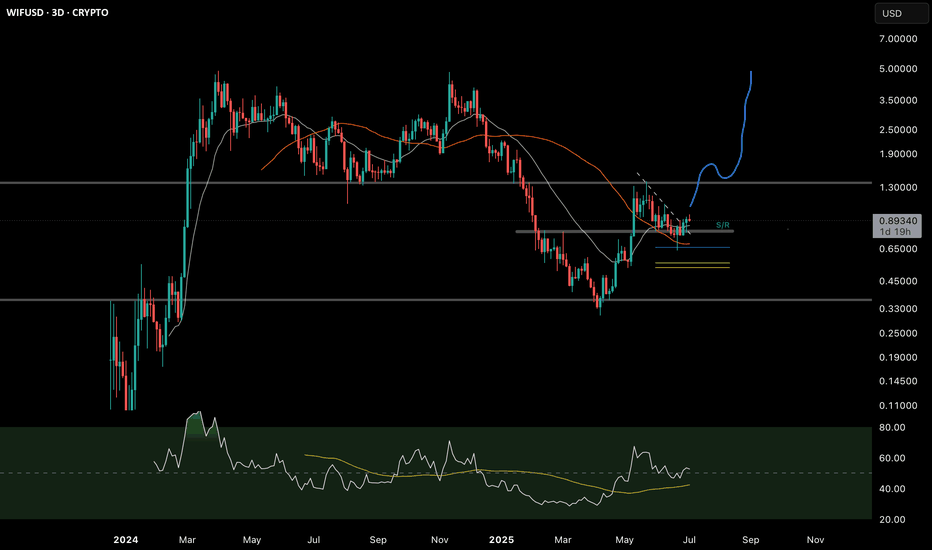Open the USD currency selector
Image resolution: width=932 pixels, height=550 pixels.
coord(901,13)
